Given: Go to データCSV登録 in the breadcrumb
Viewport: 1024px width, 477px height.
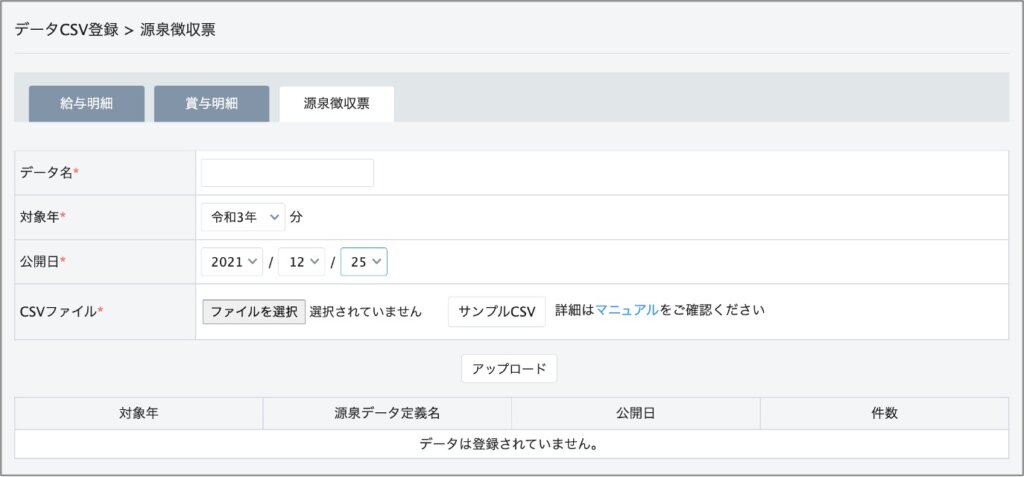Looking at the screenshot, I should (66, 30).
